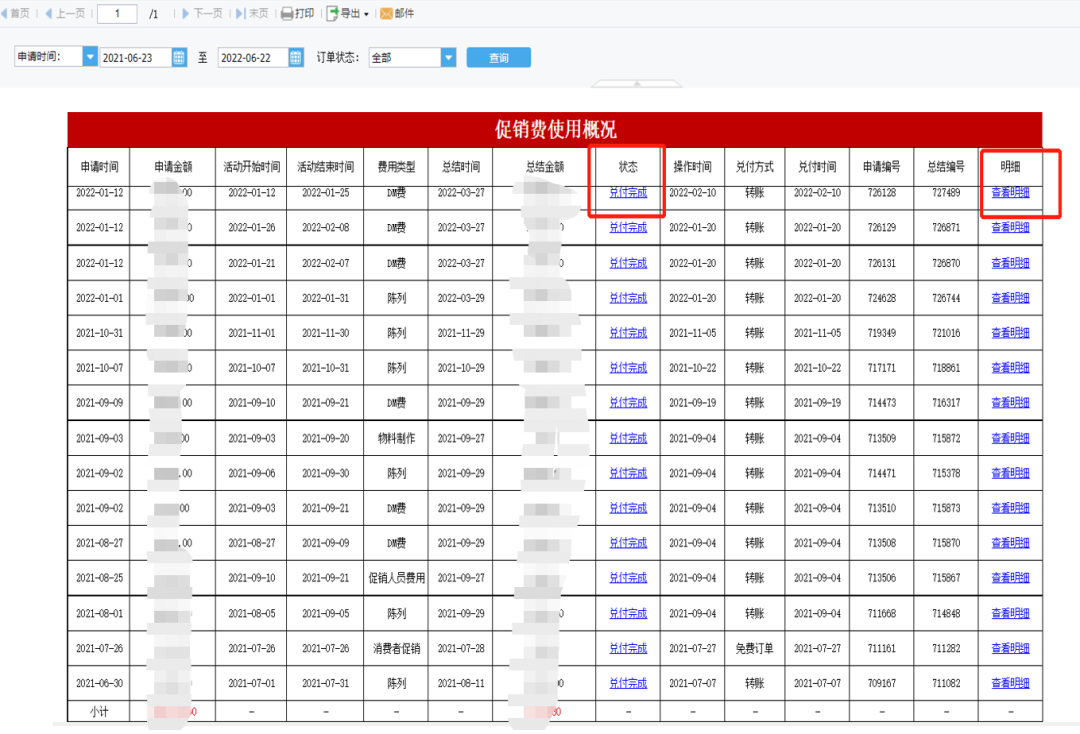Open 兑付完成 status for application 713509
Viewport: 1080px width, 734px height.
pos(628,438)
